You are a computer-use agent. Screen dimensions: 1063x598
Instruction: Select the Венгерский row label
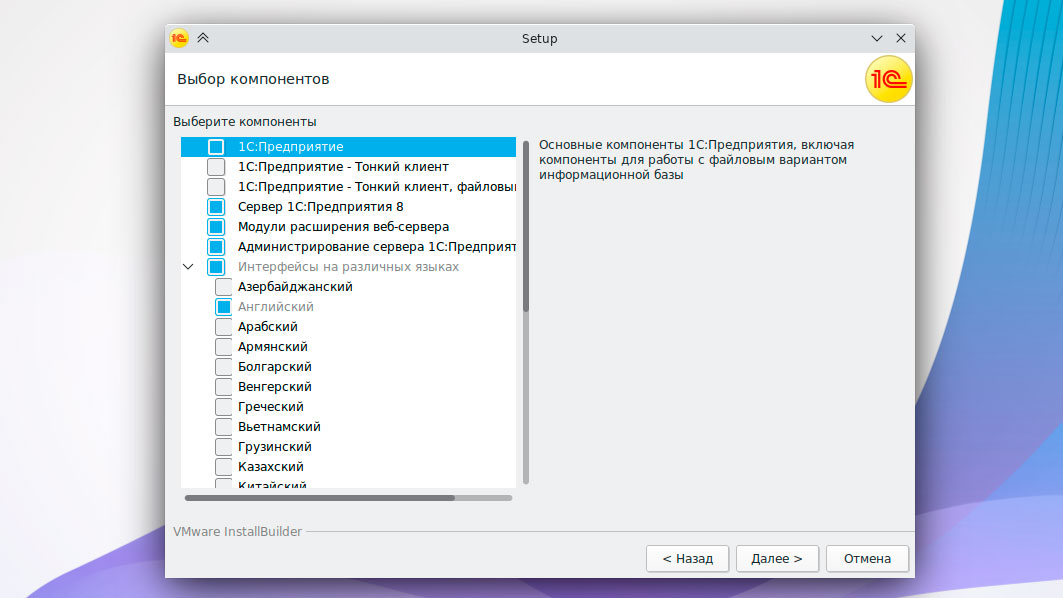(275, 386)
